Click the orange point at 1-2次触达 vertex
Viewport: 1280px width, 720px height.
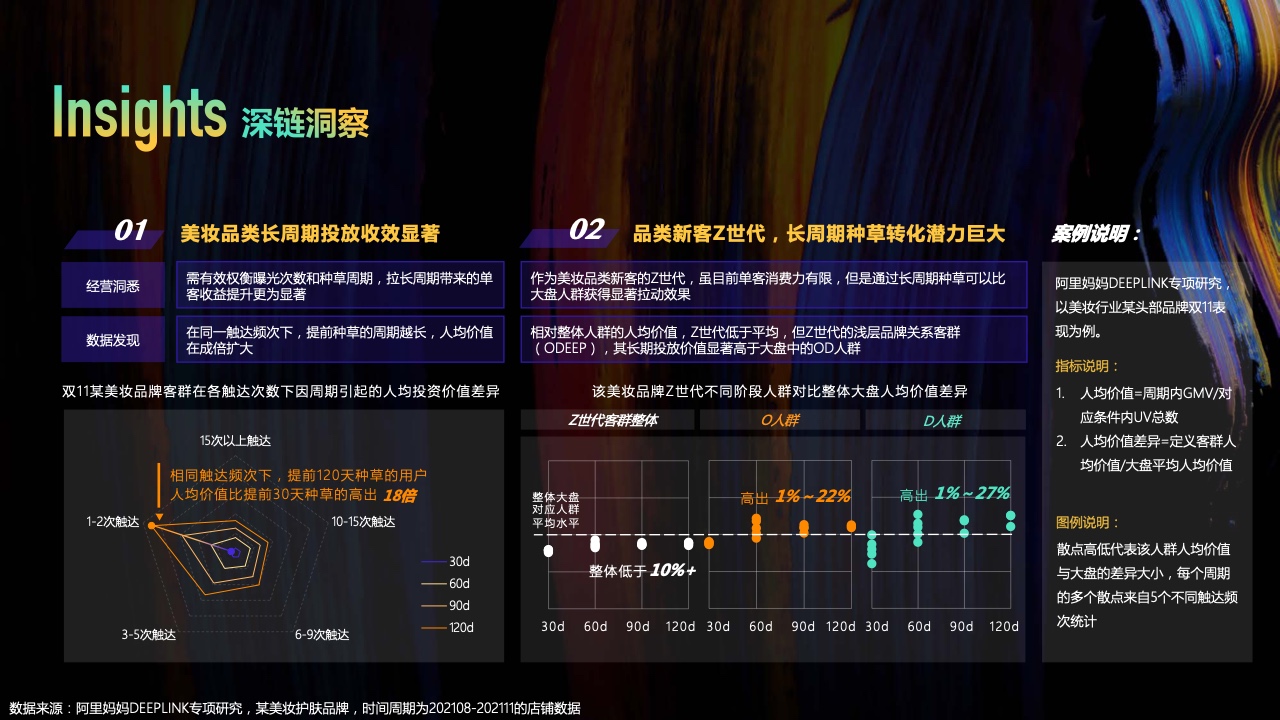point(151,525)
